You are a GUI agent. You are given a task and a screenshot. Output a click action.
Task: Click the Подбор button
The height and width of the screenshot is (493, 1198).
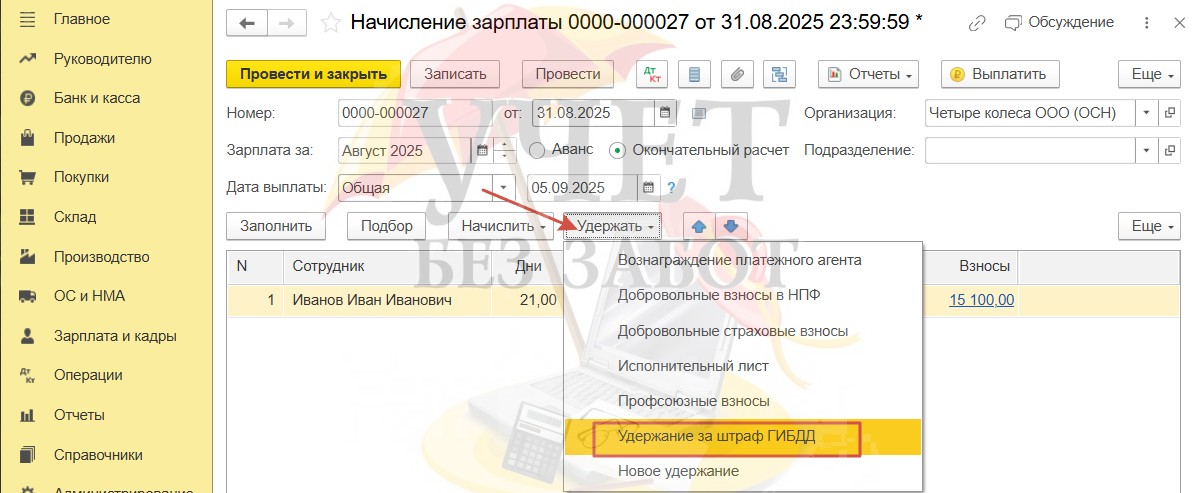(387, 226)
